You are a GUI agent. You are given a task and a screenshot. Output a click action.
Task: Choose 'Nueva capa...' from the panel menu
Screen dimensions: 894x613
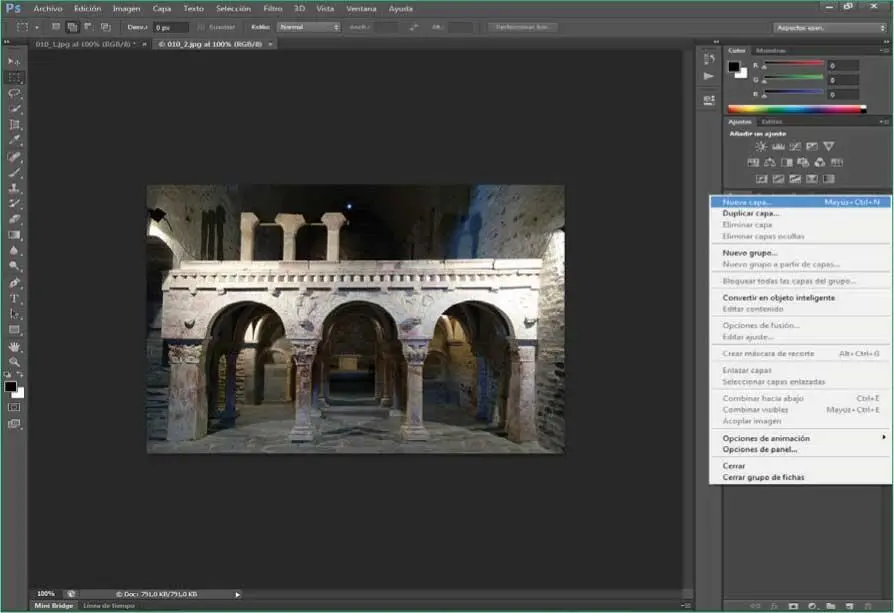[x=747, y=201]
